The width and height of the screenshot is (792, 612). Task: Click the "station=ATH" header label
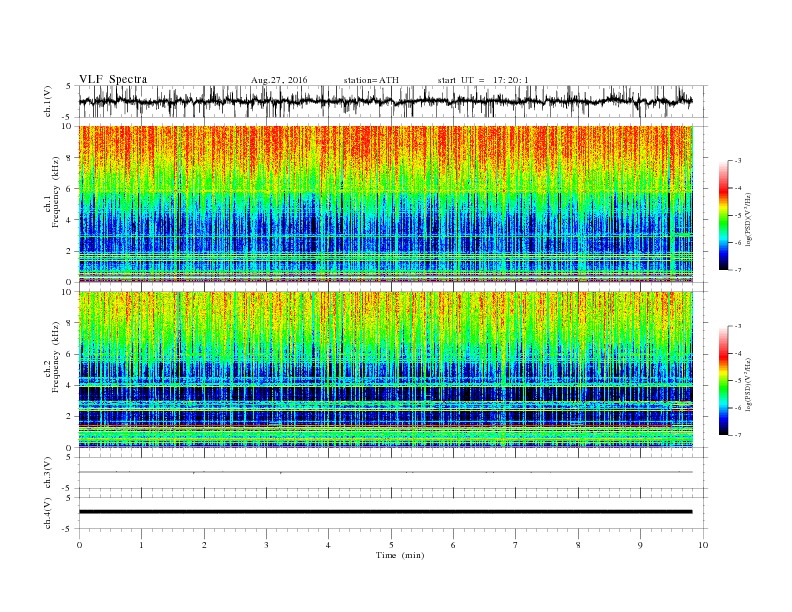[371, 80]
